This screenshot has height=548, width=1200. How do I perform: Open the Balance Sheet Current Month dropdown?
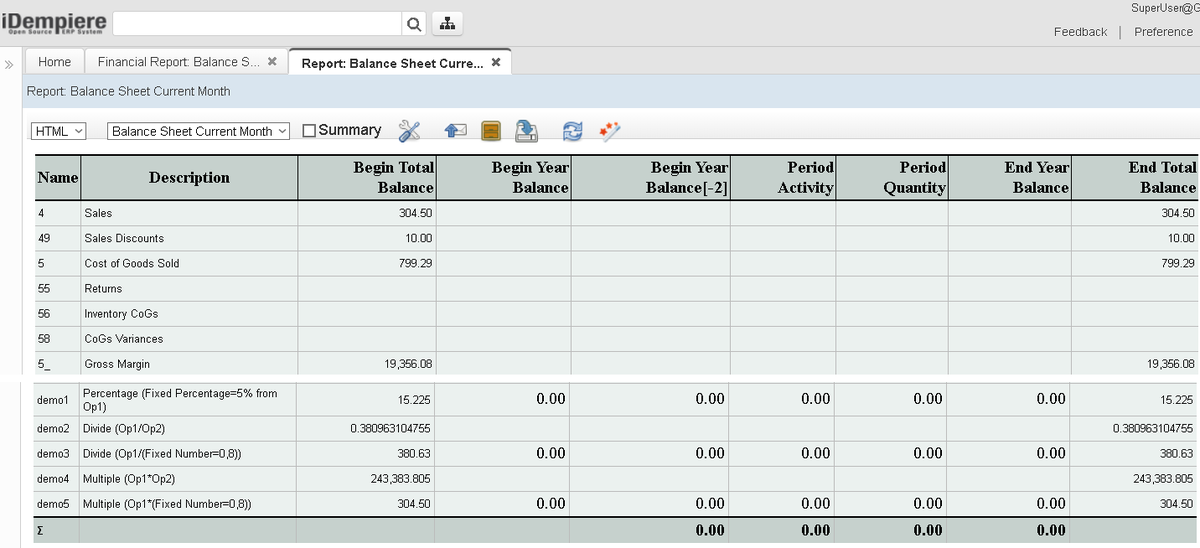tap(198, 131)
